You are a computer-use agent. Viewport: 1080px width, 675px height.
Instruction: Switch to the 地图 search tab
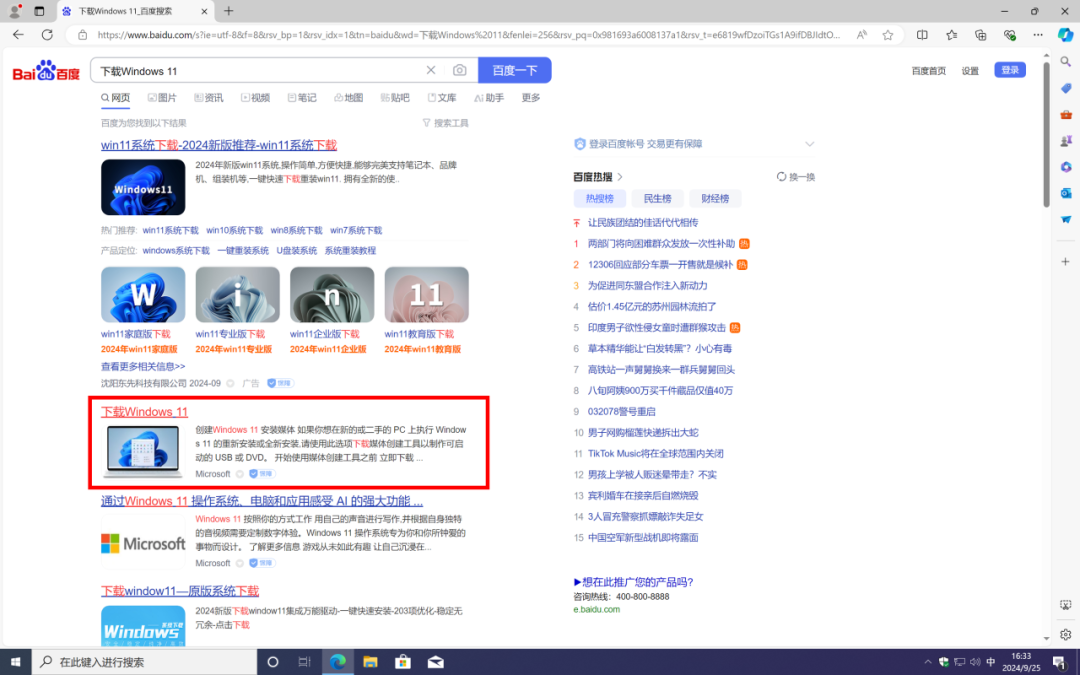tap(349, 98)
